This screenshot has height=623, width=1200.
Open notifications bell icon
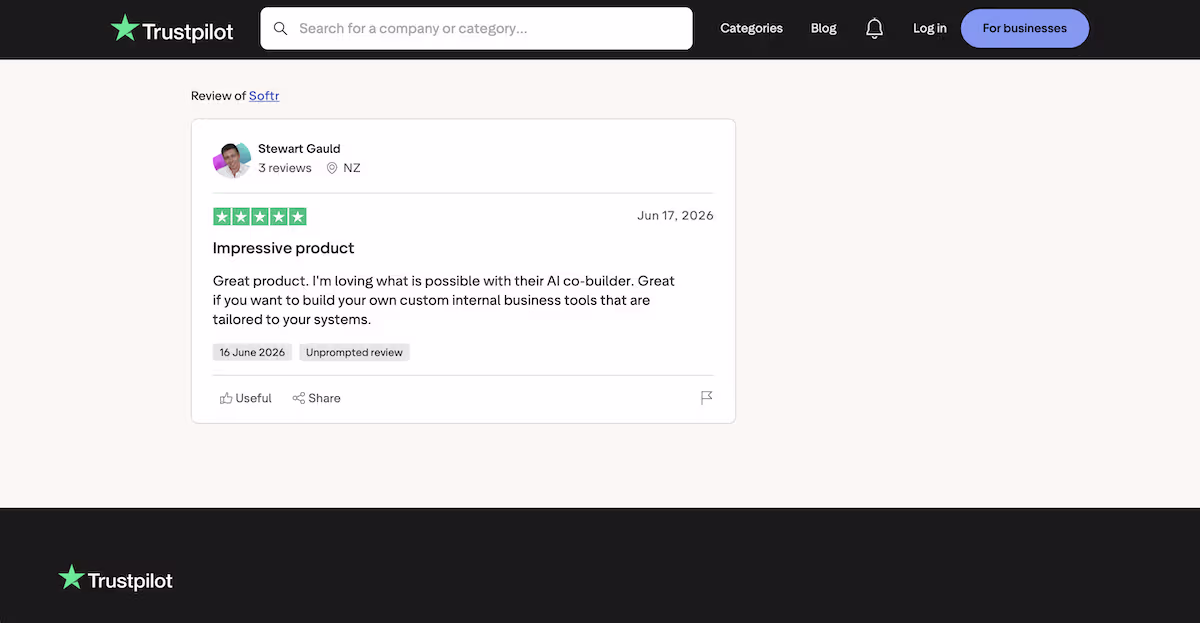click(x=875, y=28)
